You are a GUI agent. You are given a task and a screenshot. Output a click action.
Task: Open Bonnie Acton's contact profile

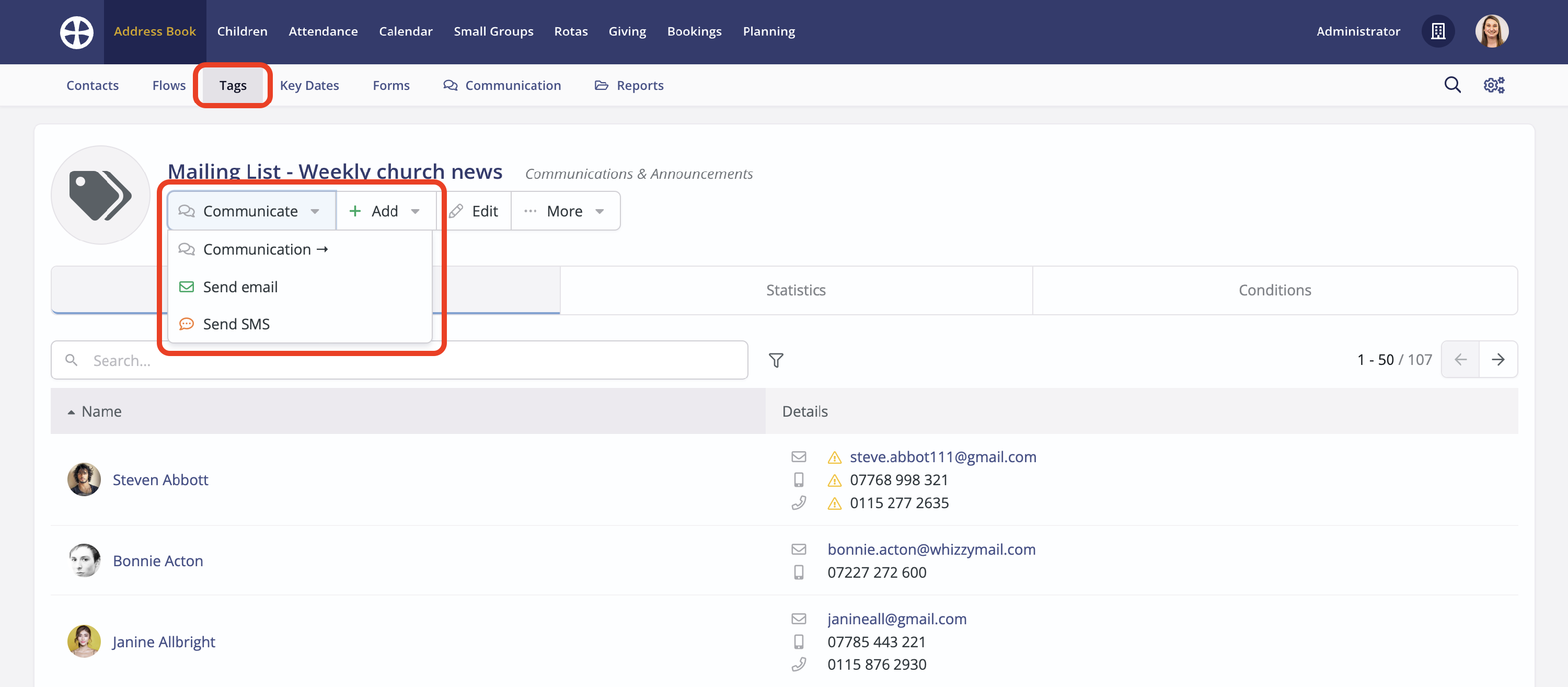pyautogui.click(x=158, y=561)
